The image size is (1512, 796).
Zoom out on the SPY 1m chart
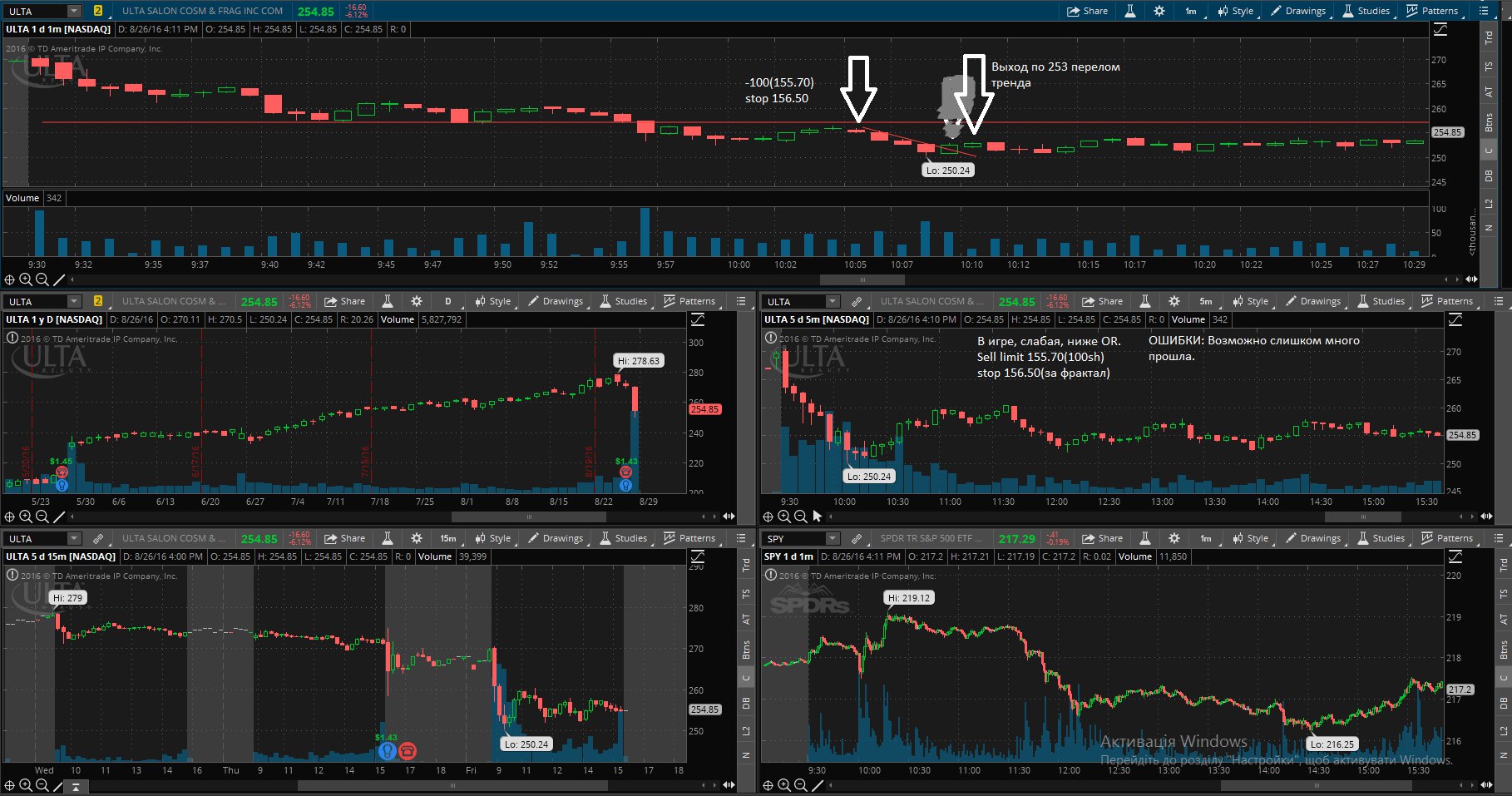[x=800, y=785]
